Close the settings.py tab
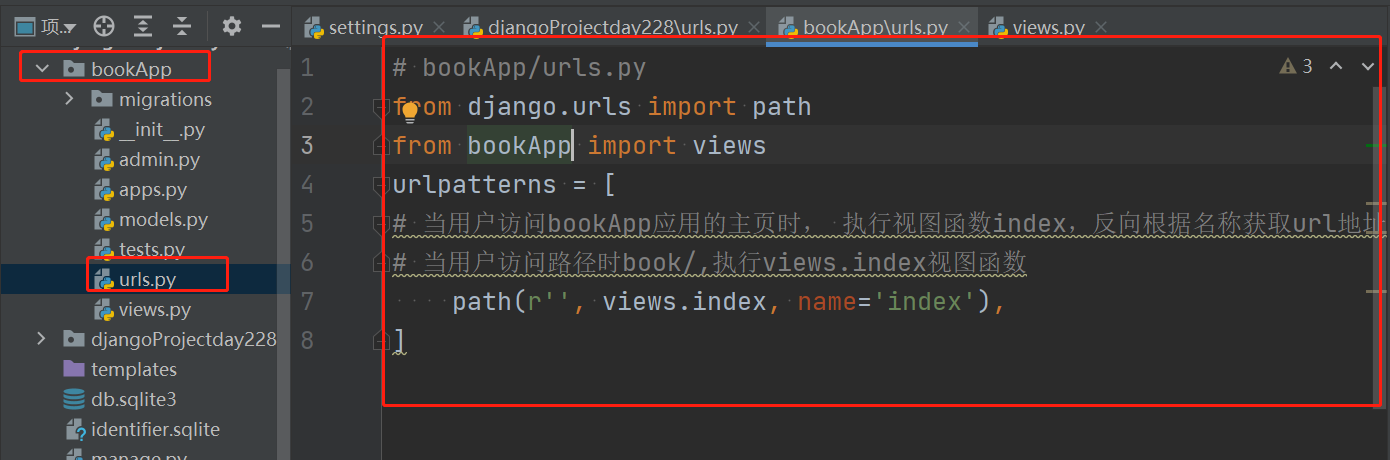 (440, 28)
